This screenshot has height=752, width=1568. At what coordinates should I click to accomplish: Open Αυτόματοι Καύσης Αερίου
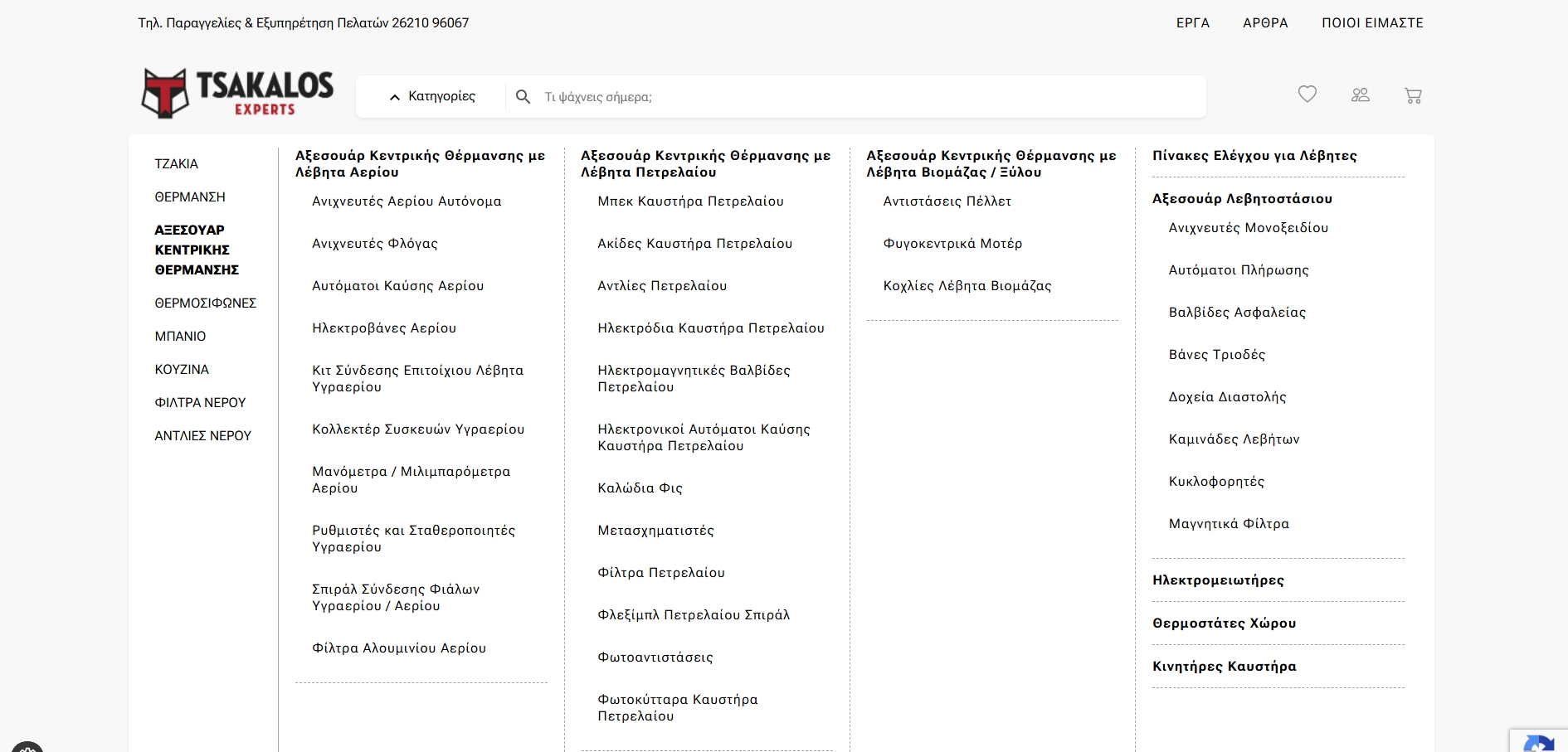pos(397,286)
